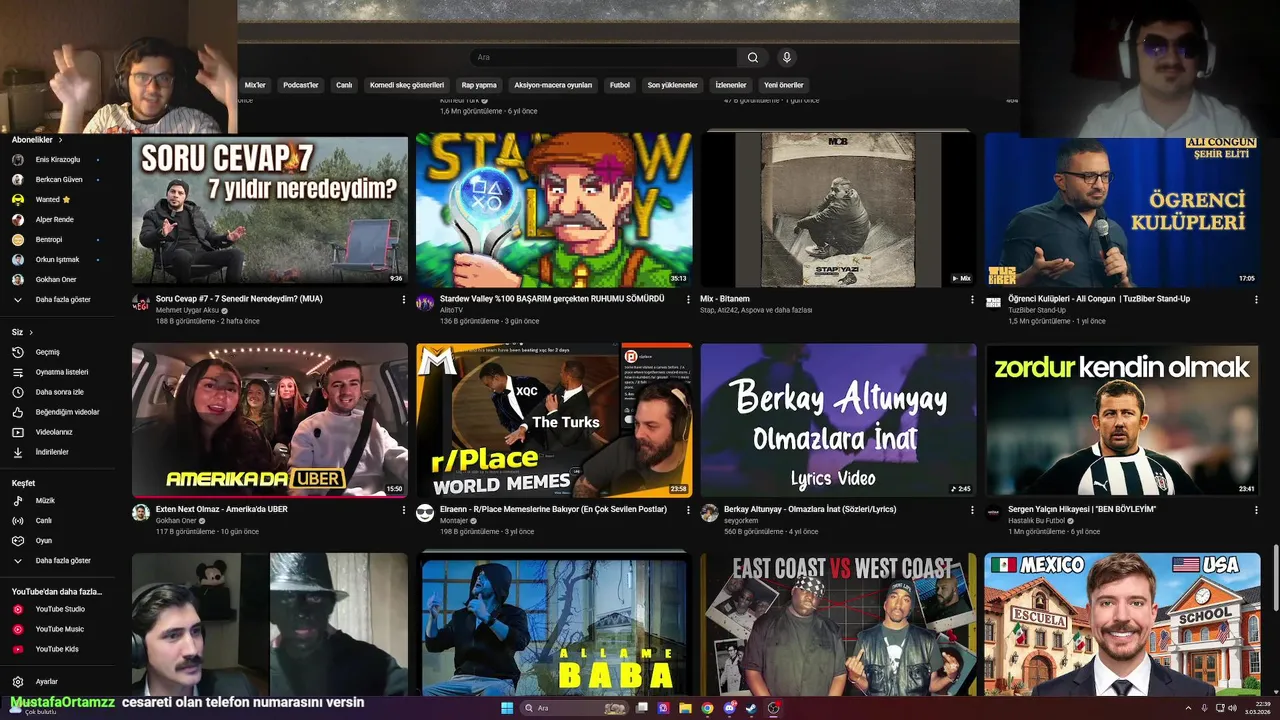Image resolution: width=1280 pixels, height=720 pixels.
Task: Open Canlı under Keşfet in sidebar
Action: [32, 520]
